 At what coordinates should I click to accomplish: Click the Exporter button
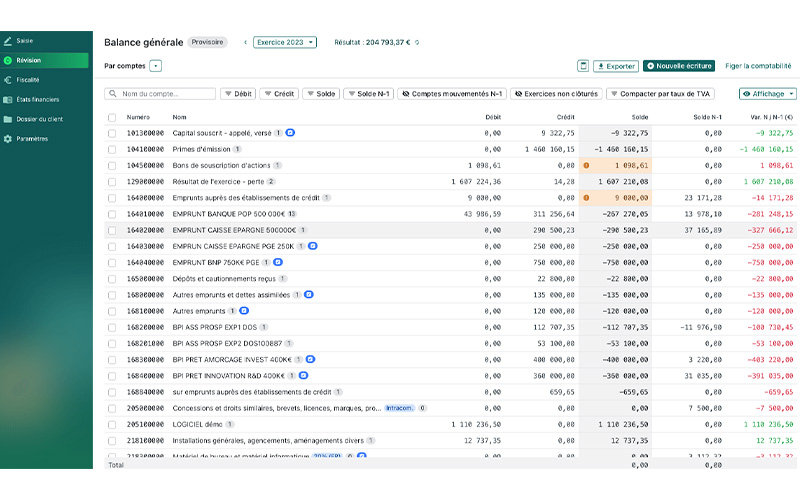click(x=616, y=66)
